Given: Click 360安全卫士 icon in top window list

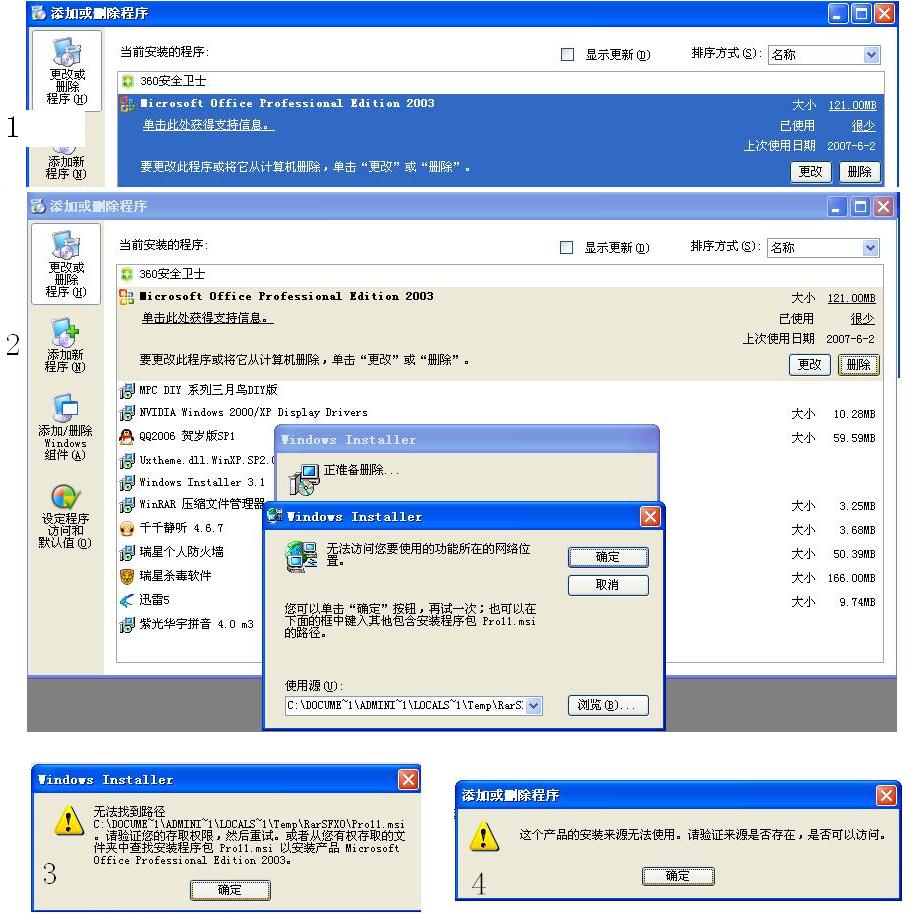Looking at the screenshot, I should (x=128, y=81).
